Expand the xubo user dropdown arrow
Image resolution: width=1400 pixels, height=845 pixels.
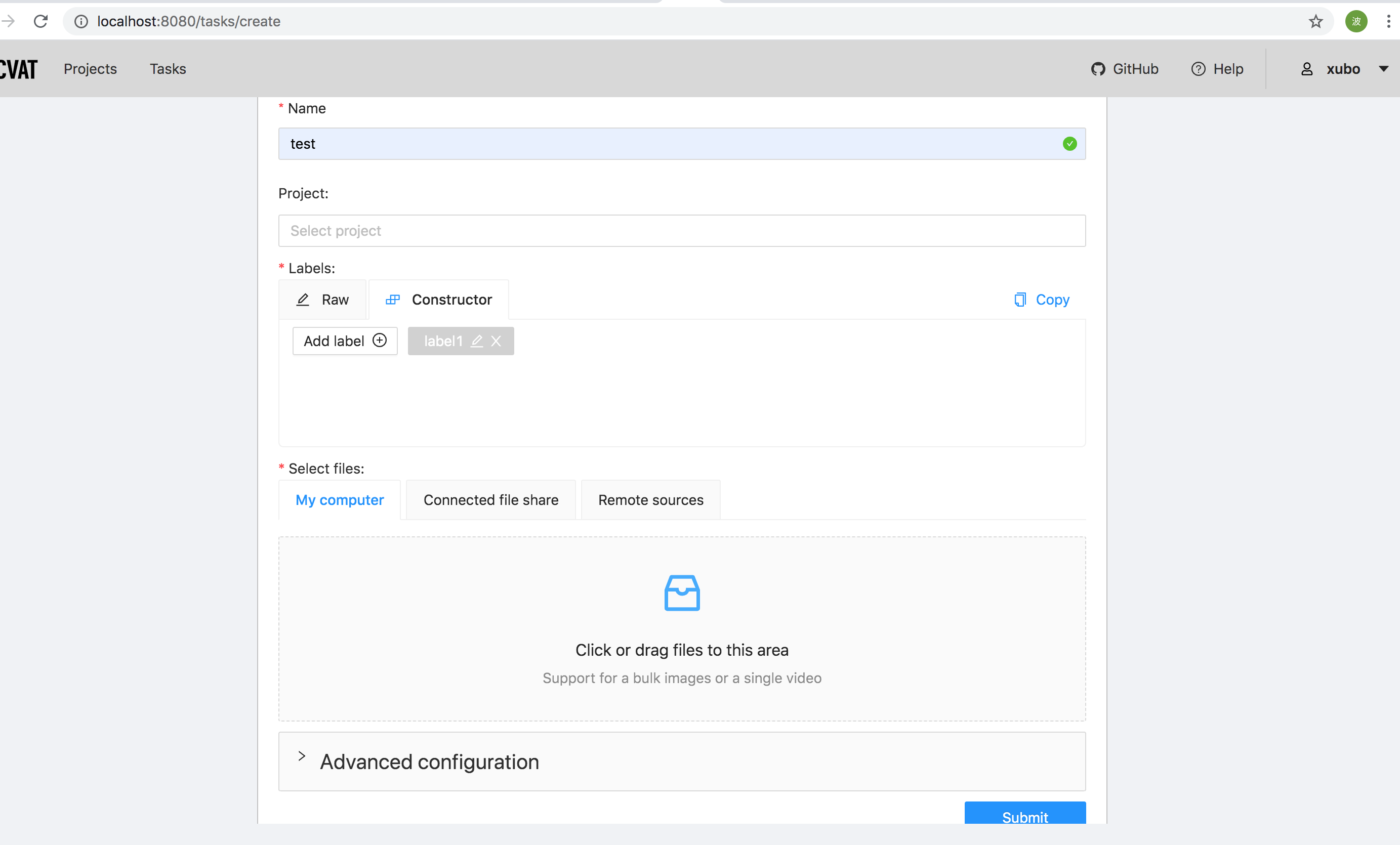(x=1383, y=69)
